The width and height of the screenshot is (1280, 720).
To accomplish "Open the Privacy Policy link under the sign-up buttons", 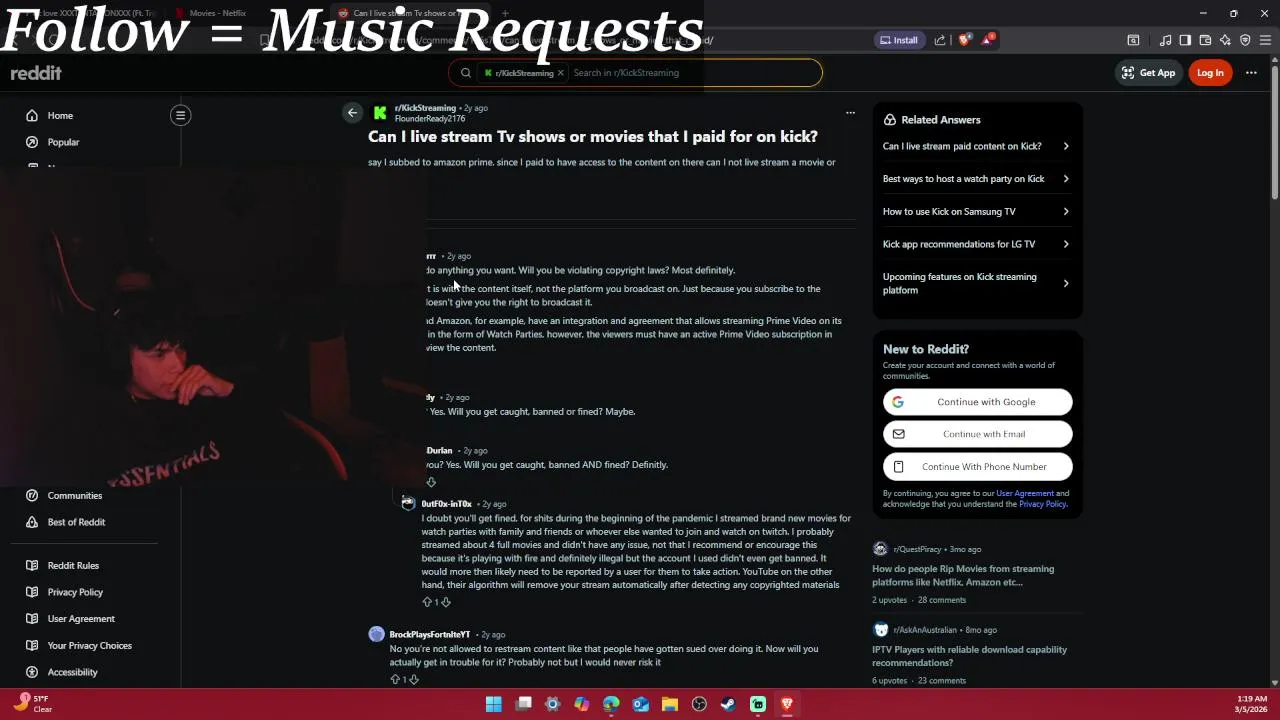I will pyautogui.click(x=1042, y=504).
